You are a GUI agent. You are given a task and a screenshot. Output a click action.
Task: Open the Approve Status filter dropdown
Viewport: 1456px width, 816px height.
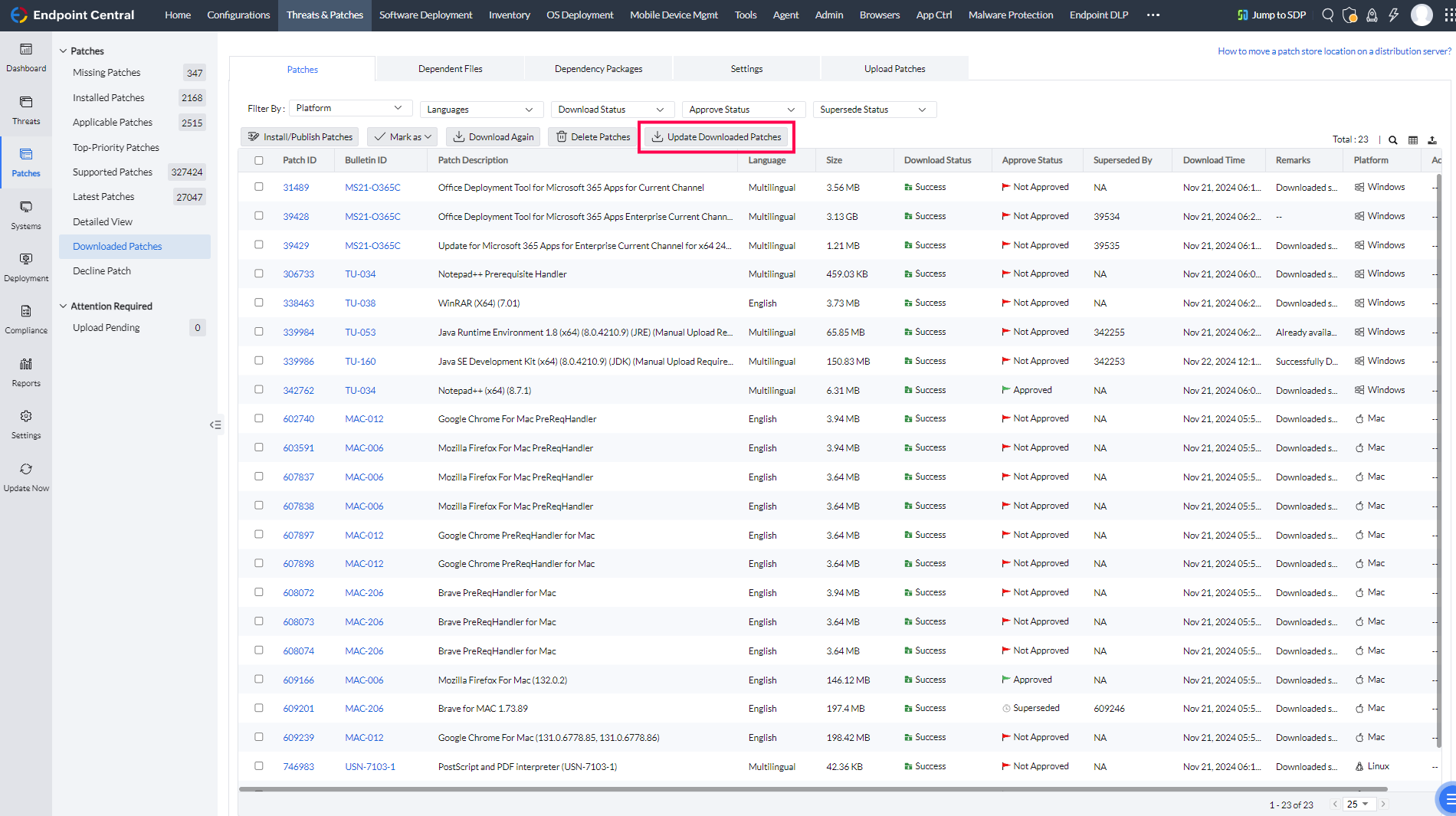(743, 110)
